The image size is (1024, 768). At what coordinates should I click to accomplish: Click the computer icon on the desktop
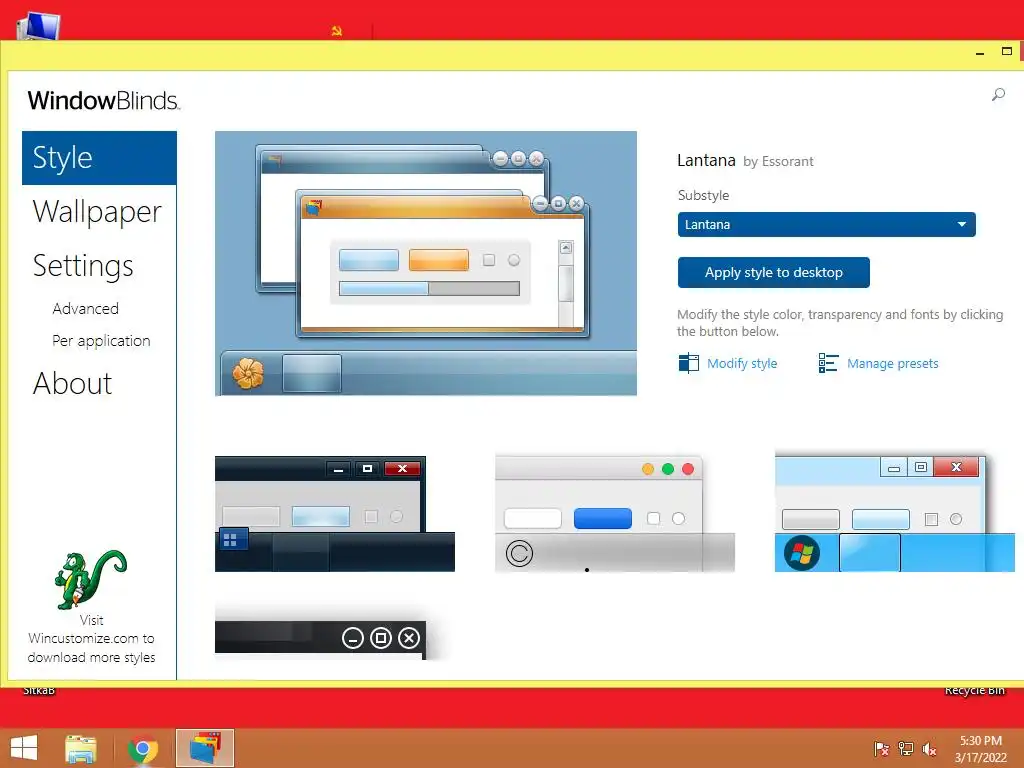click(x=39, y=26)
